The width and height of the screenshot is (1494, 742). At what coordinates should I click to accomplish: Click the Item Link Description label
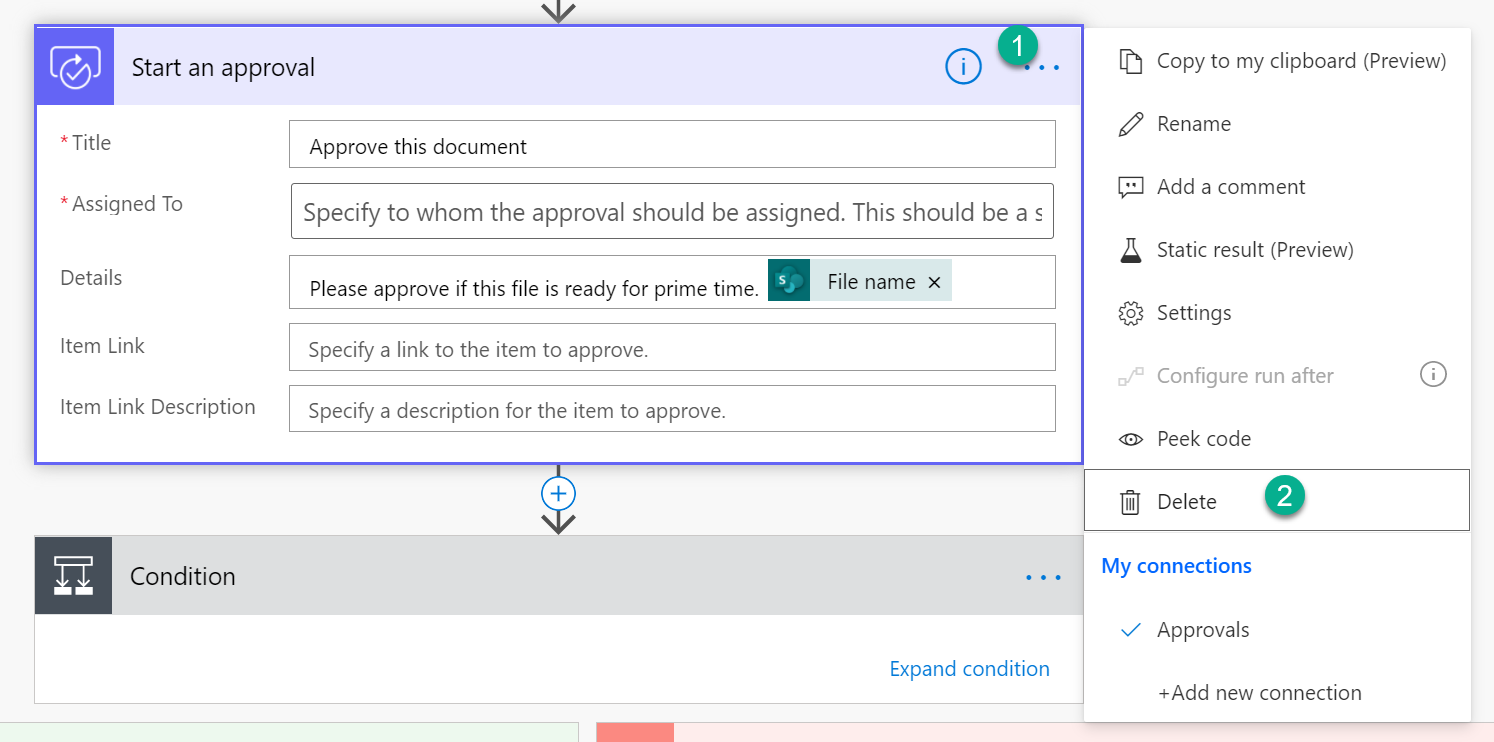[157, 407]
